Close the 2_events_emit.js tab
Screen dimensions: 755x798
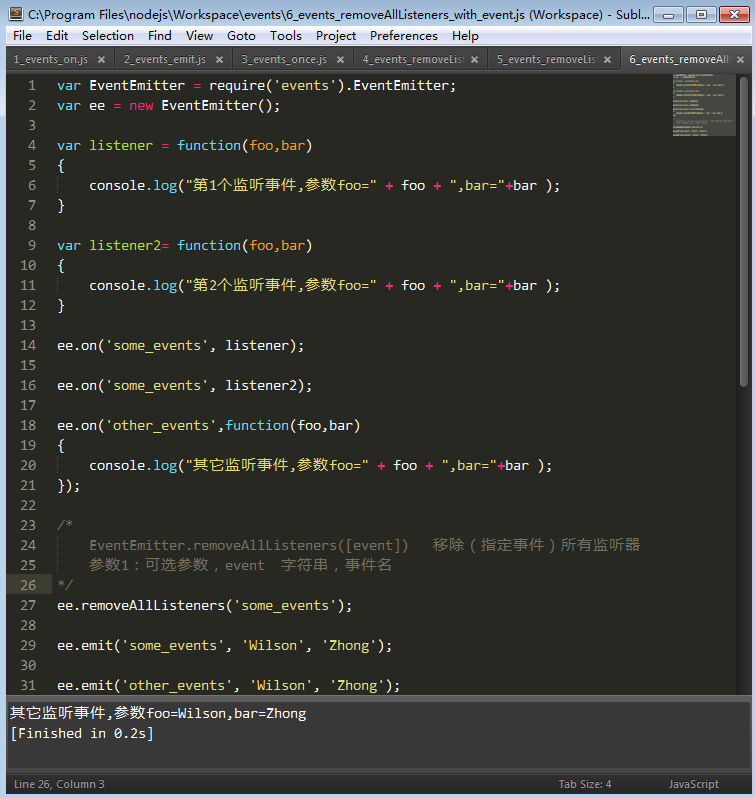pyautogui.click(x=219, y=60)
